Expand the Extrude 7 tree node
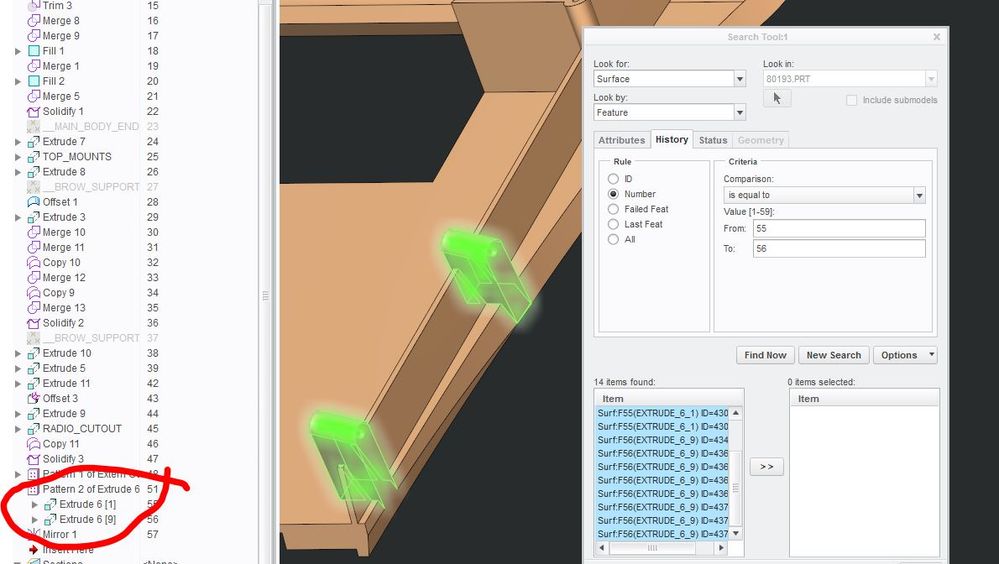The height and width of the screenshot is (564, 999). click(18, 141)
